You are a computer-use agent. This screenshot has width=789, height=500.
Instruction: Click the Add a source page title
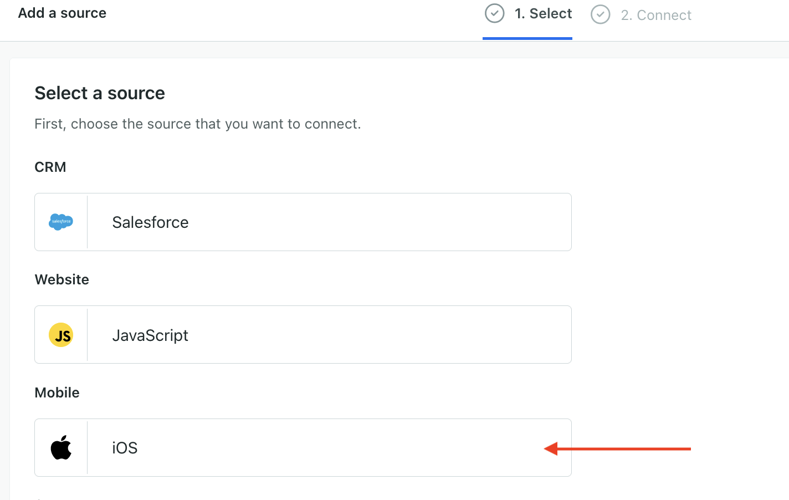pyautogui.click(x=62, y=13)
